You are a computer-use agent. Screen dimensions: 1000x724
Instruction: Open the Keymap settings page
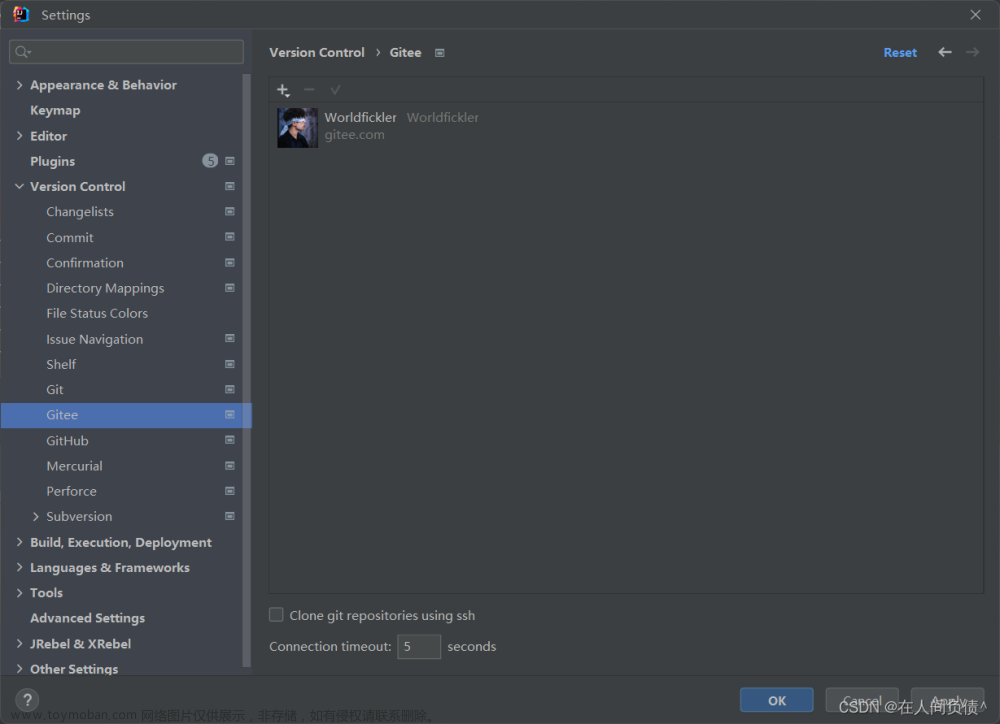(x=55, y=110)
